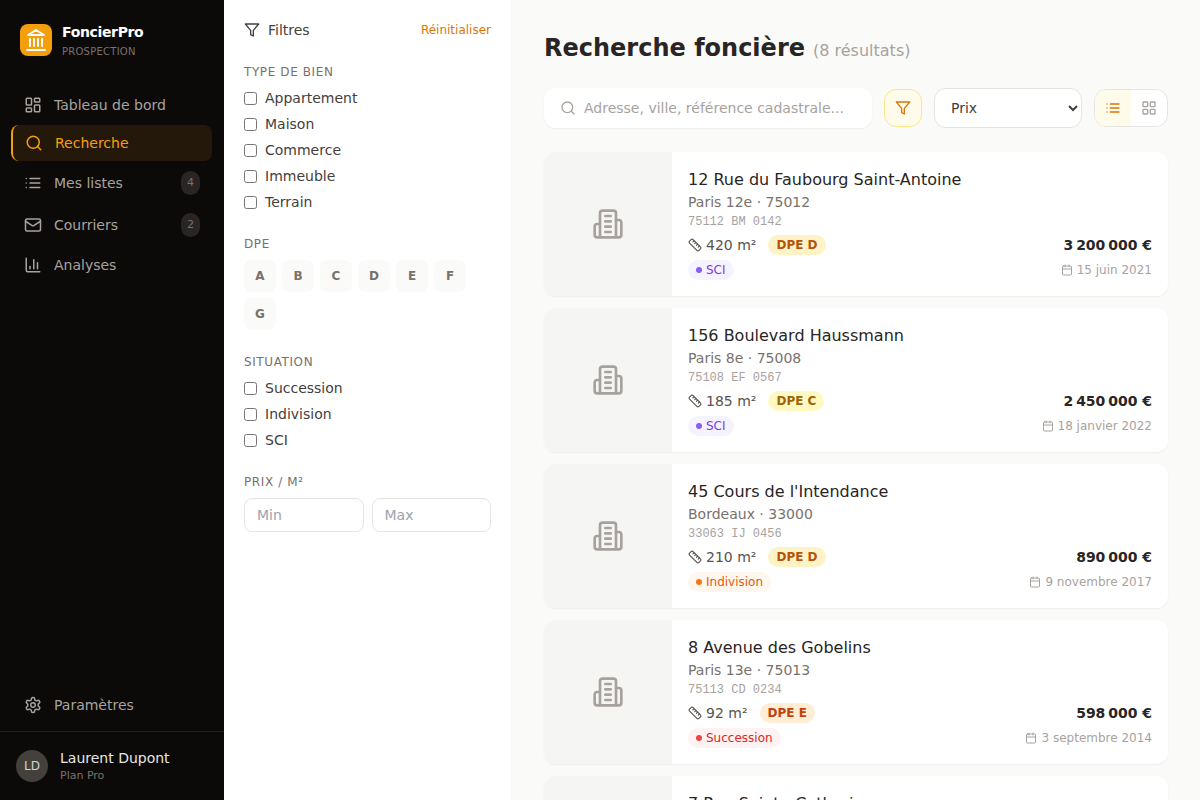
Task: Check the SCI situation checkbox
Action: [x=251, y=440]
